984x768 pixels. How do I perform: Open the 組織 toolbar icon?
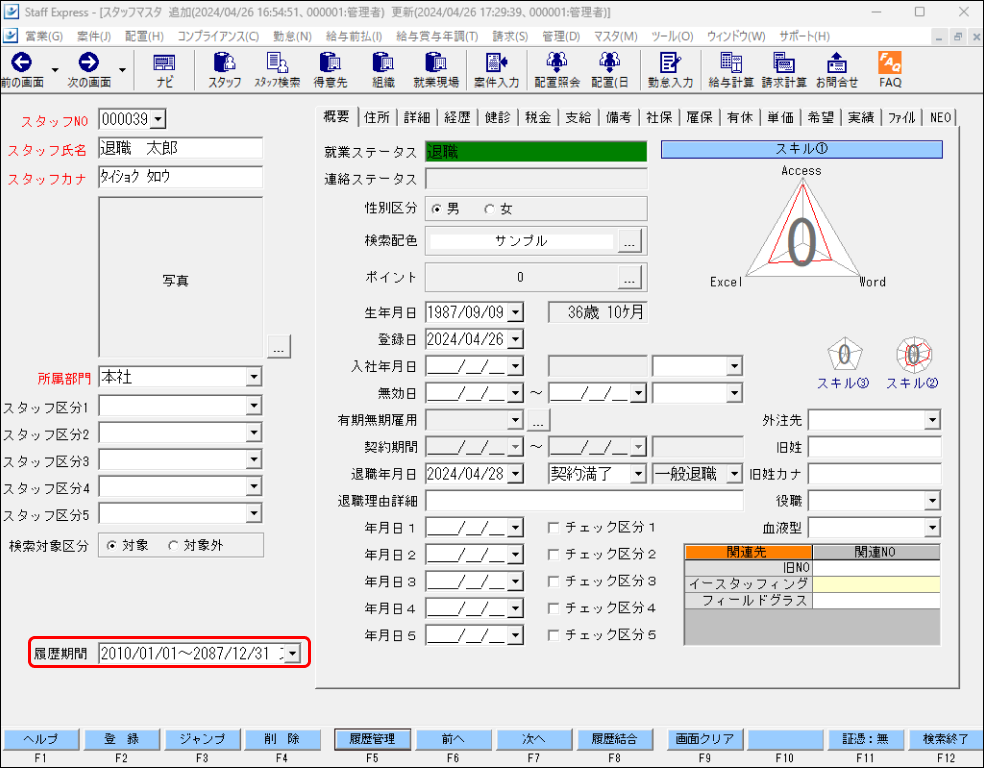coord(383,63)
